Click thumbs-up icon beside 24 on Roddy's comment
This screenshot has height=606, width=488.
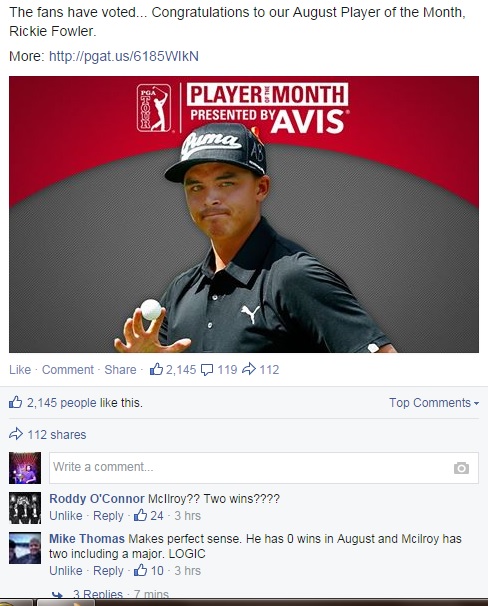(141, 515)
